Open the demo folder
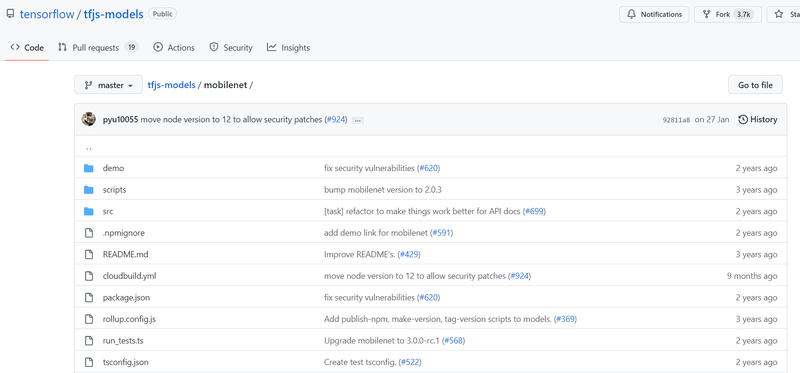 point(113,168)
